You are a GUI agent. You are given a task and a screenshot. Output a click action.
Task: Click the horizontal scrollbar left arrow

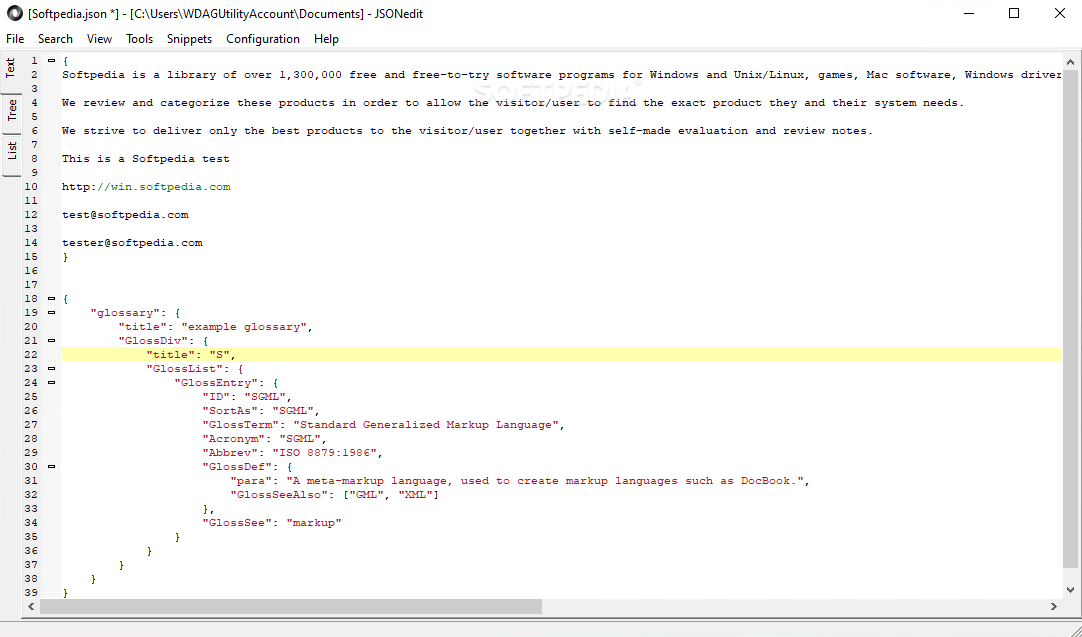tap(31, 606)
